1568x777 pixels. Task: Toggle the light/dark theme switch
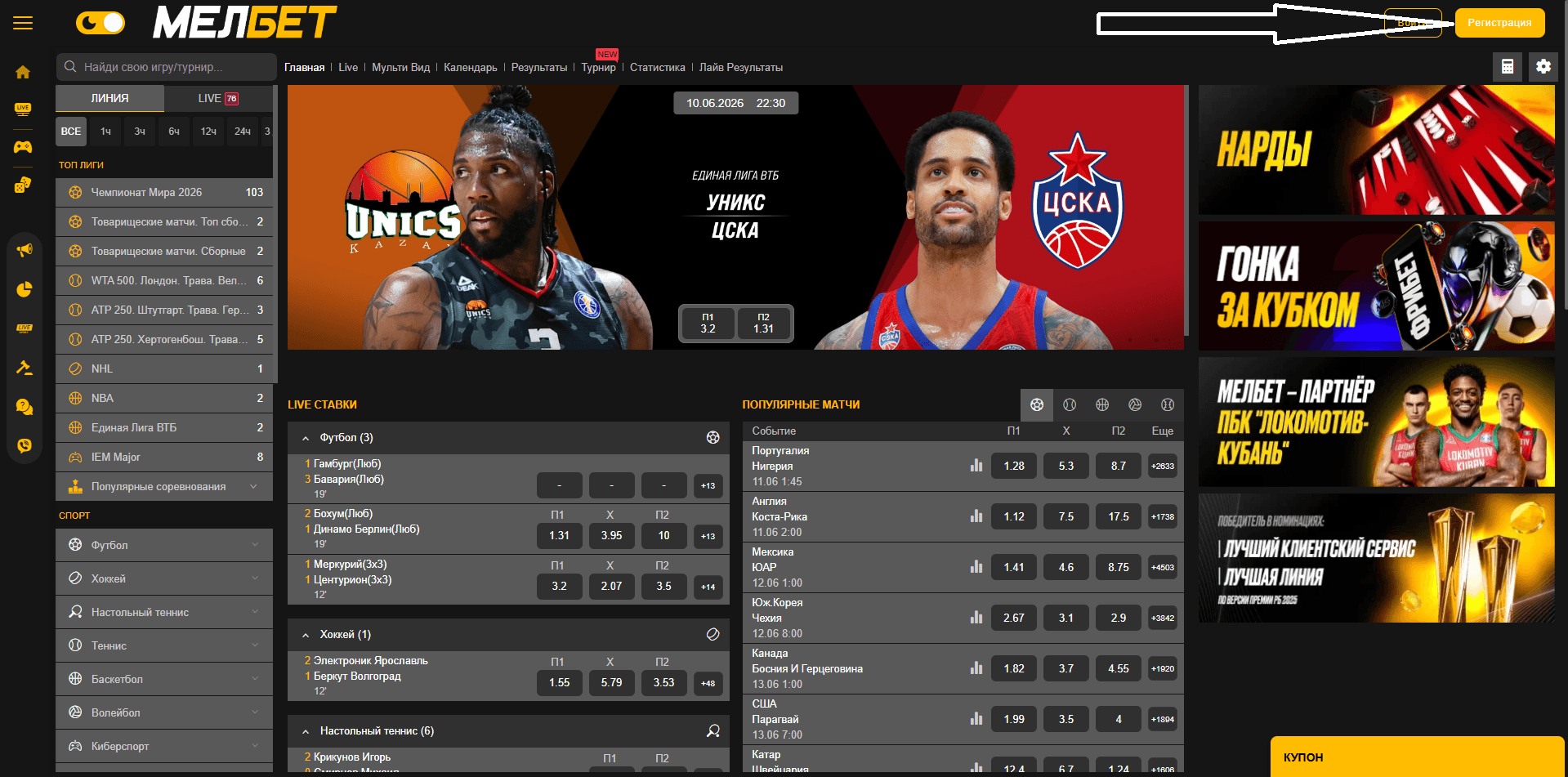[100, 23]
